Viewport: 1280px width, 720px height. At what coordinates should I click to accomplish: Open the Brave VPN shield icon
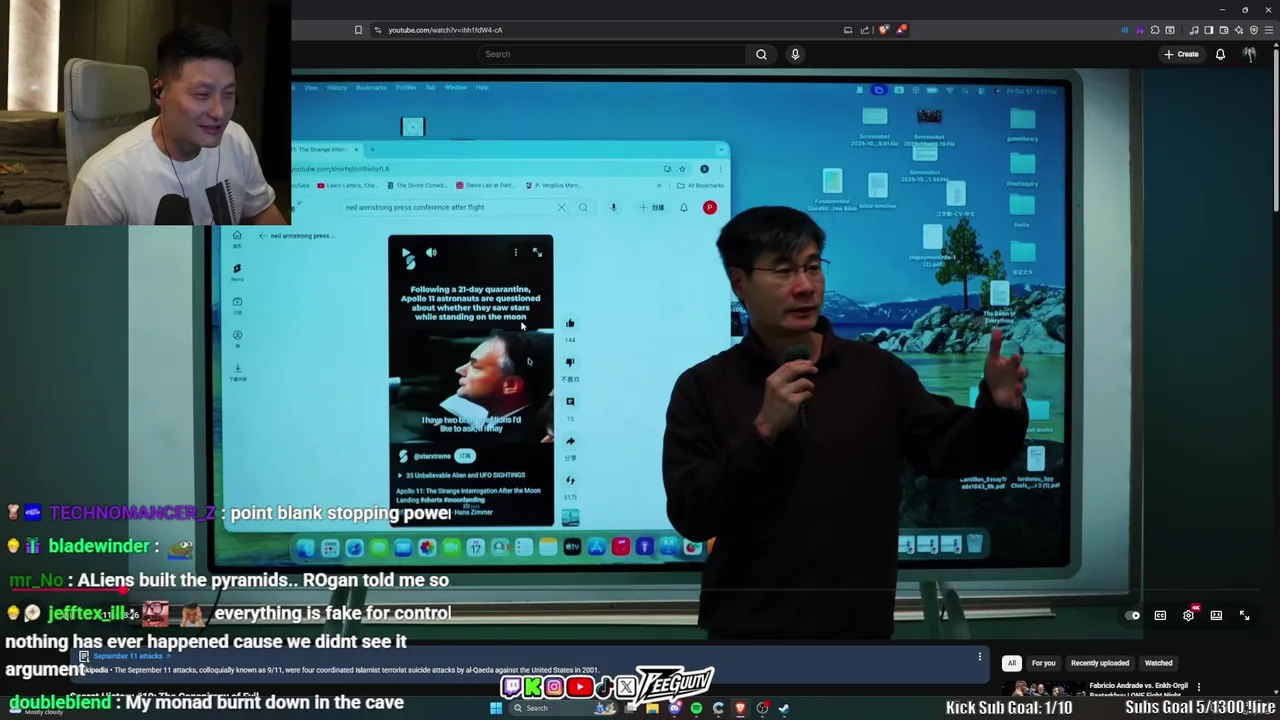click(1254, 30)
